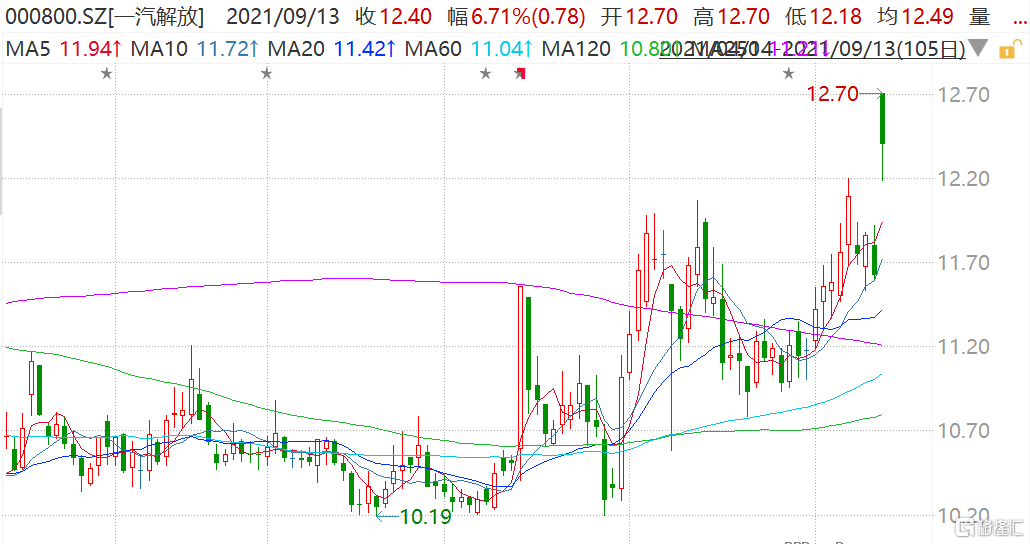The height and width of the screenshot is (544, 1030).
Task: Click the low price 低 12.18
Action: pos(823,16)
